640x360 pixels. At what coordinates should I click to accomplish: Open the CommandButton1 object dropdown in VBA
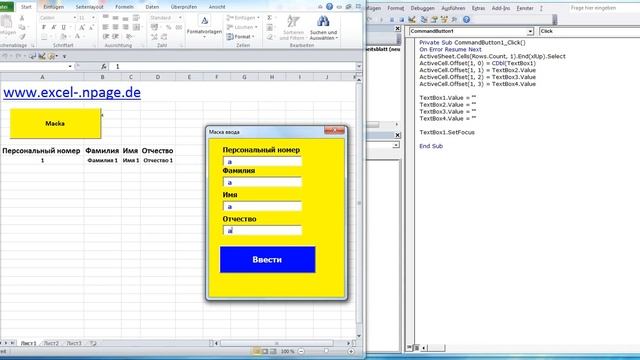point(530,31)
